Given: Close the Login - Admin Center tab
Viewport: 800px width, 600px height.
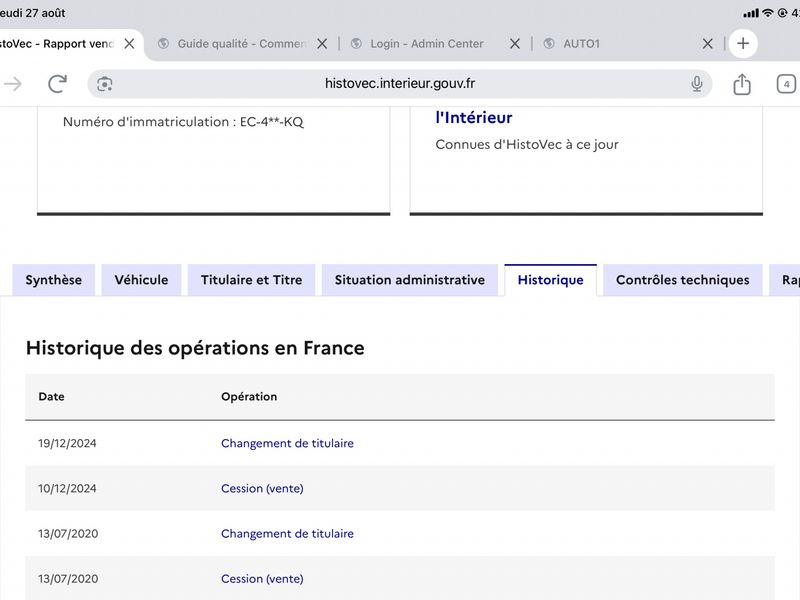Looking at the screenshot, I should tap(515, 44).
